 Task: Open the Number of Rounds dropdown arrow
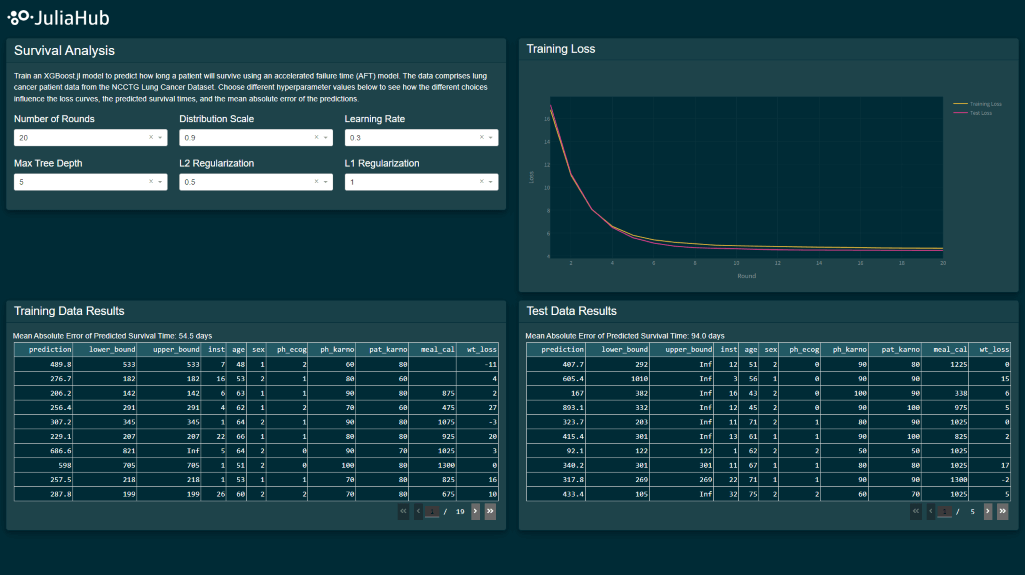coord(160,138)
